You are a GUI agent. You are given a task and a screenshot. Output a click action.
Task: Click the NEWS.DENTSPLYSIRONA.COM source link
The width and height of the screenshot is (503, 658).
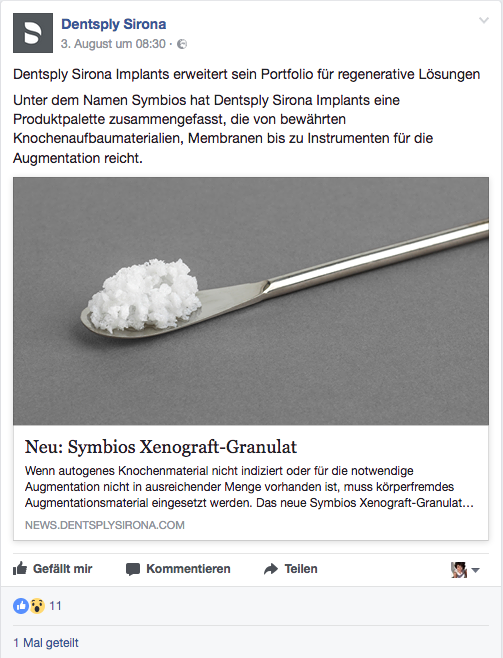[104, 525]
